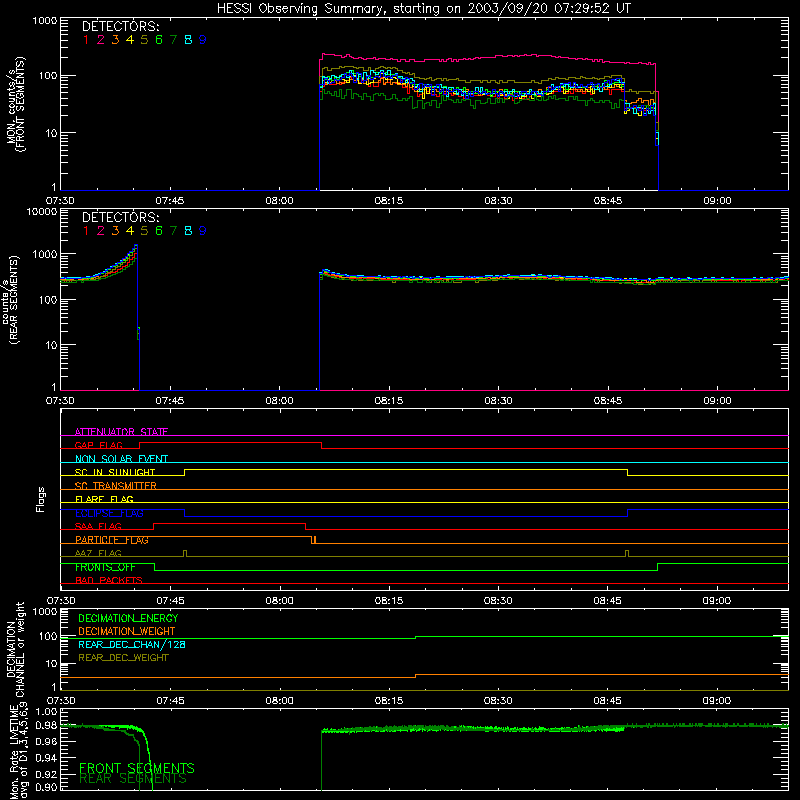Click 09:00 tick under front segments plot

click(717, 201)
